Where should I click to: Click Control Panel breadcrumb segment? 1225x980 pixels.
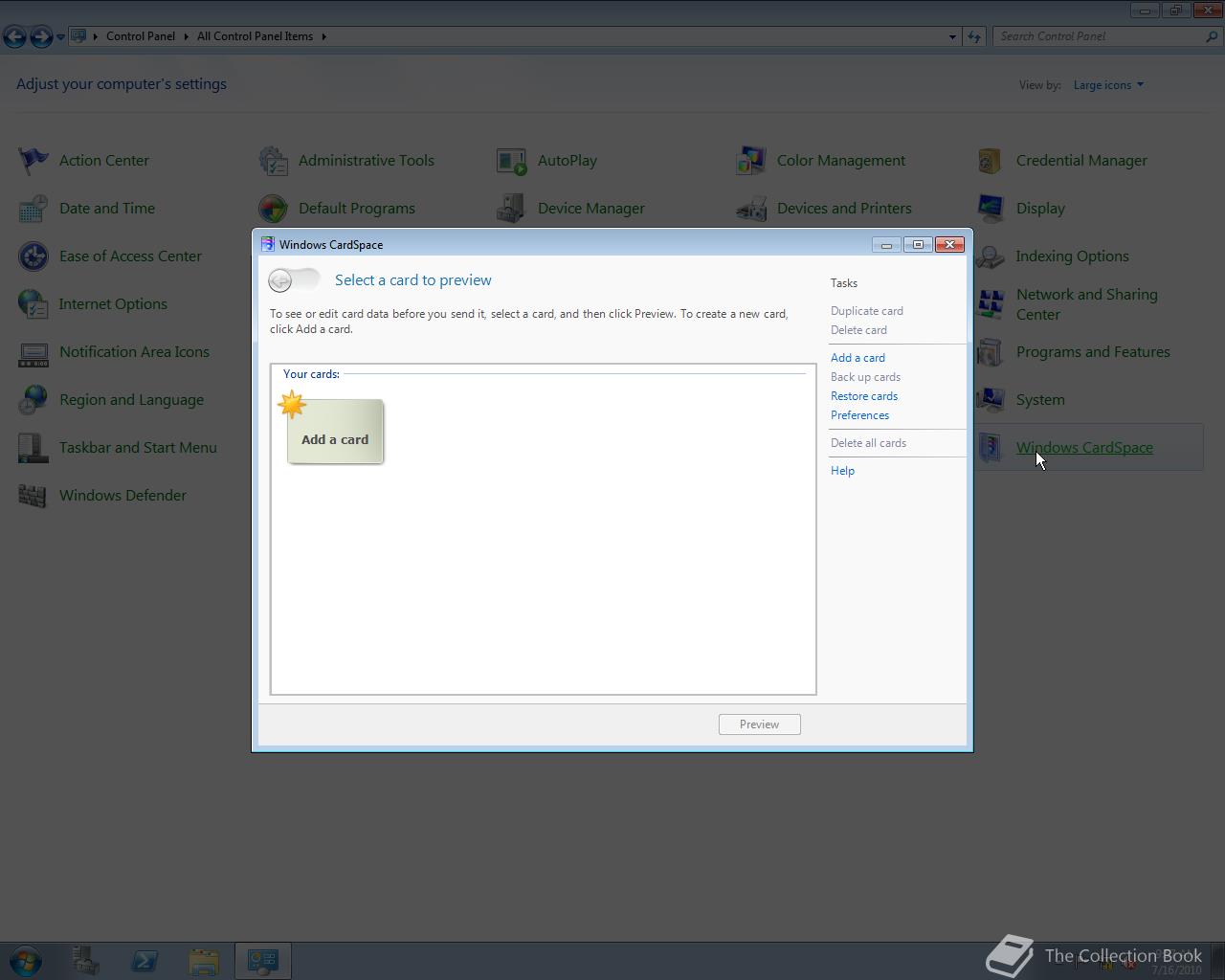pos(141,36)
